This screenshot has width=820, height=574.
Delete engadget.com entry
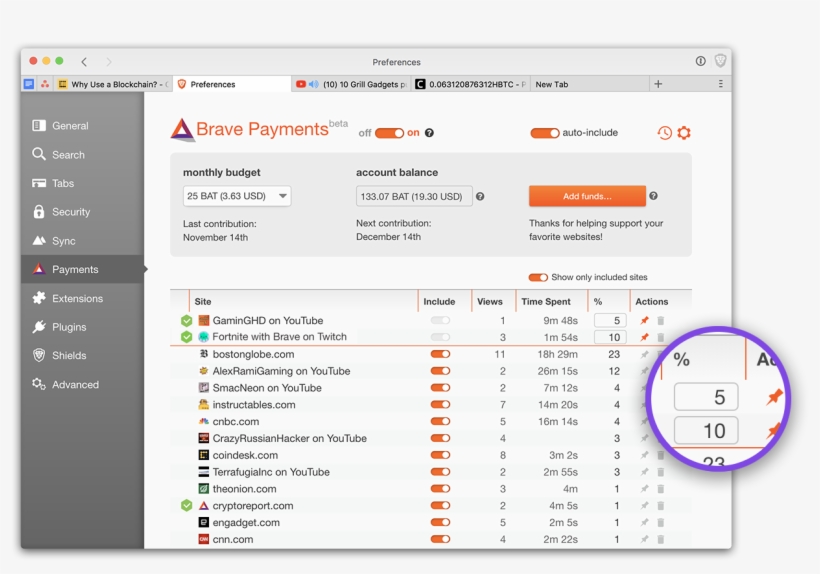pyautogui.click(x=660, y=522)
